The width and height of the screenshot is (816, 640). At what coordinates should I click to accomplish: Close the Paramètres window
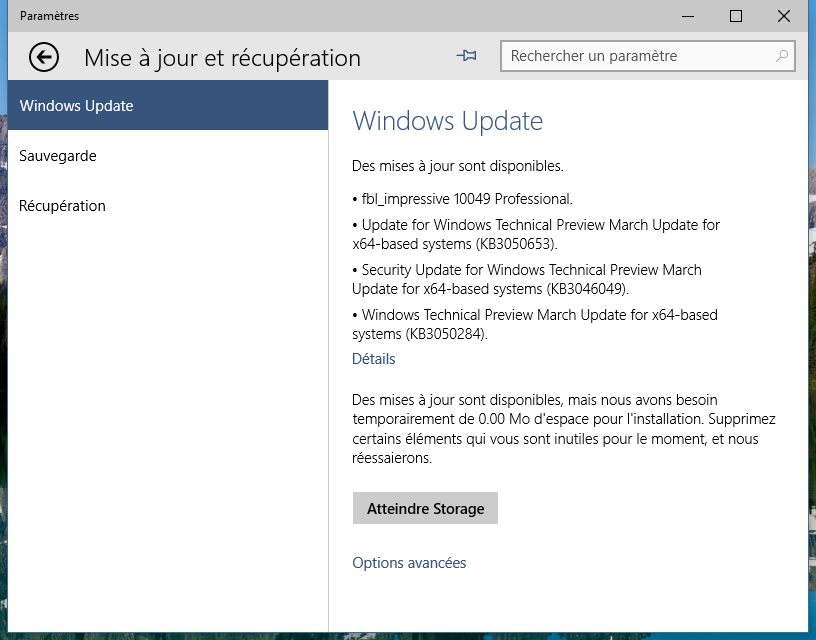(784, 16)
